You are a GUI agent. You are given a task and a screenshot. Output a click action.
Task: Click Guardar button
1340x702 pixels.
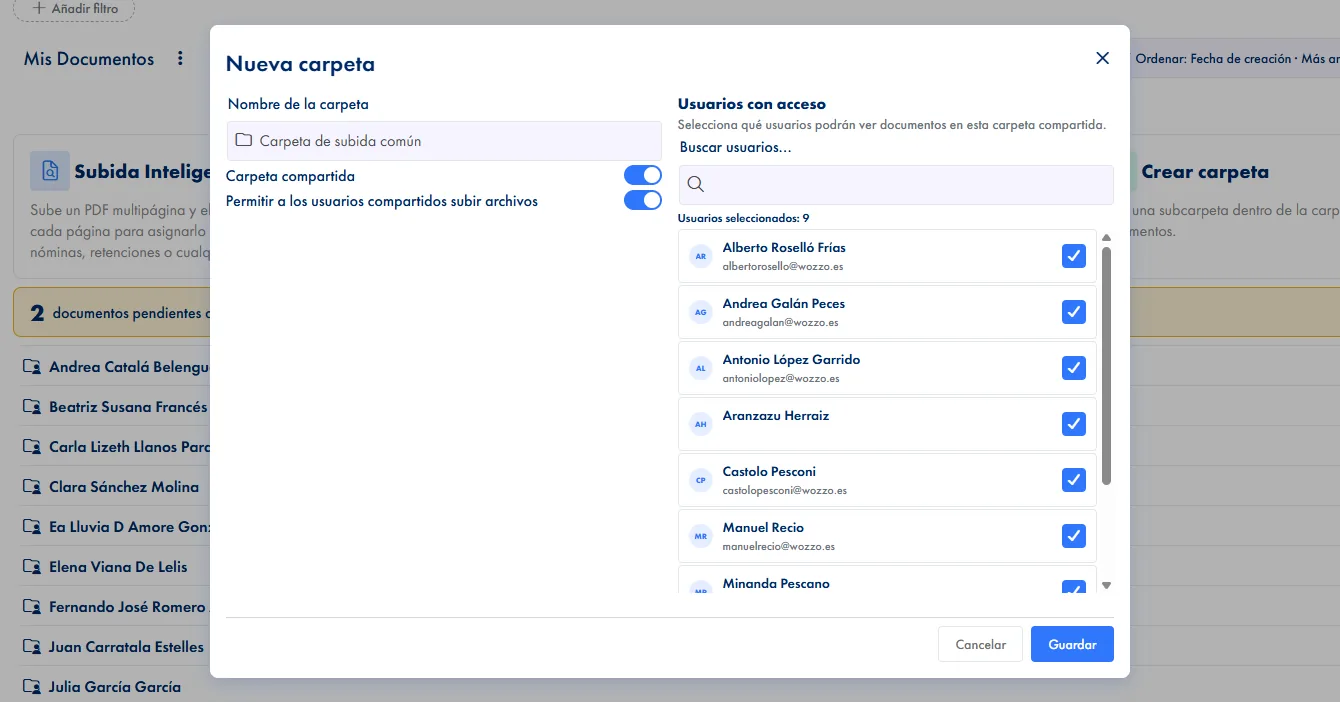1072,644
